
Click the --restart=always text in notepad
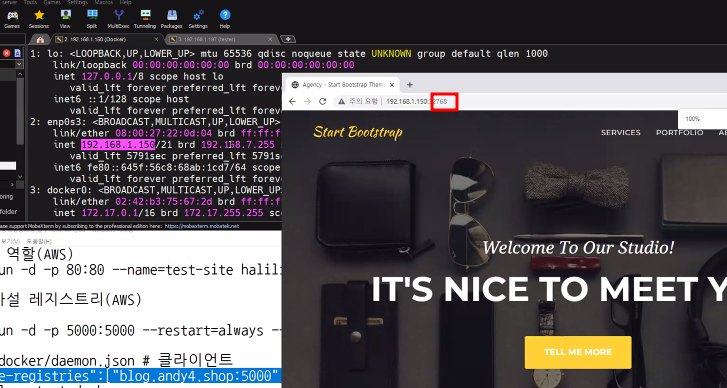click(x=202, y=331)
